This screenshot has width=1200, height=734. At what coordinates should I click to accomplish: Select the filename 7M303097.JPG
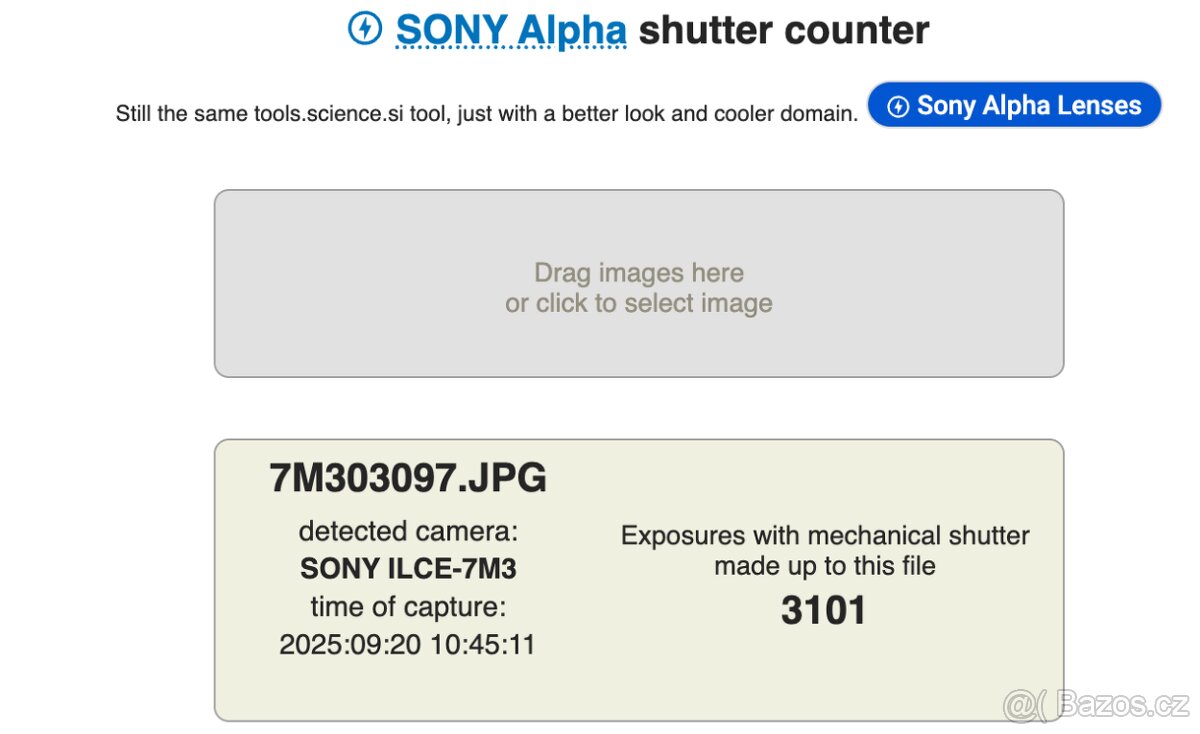pyautogui.click(x=406, y=478)
